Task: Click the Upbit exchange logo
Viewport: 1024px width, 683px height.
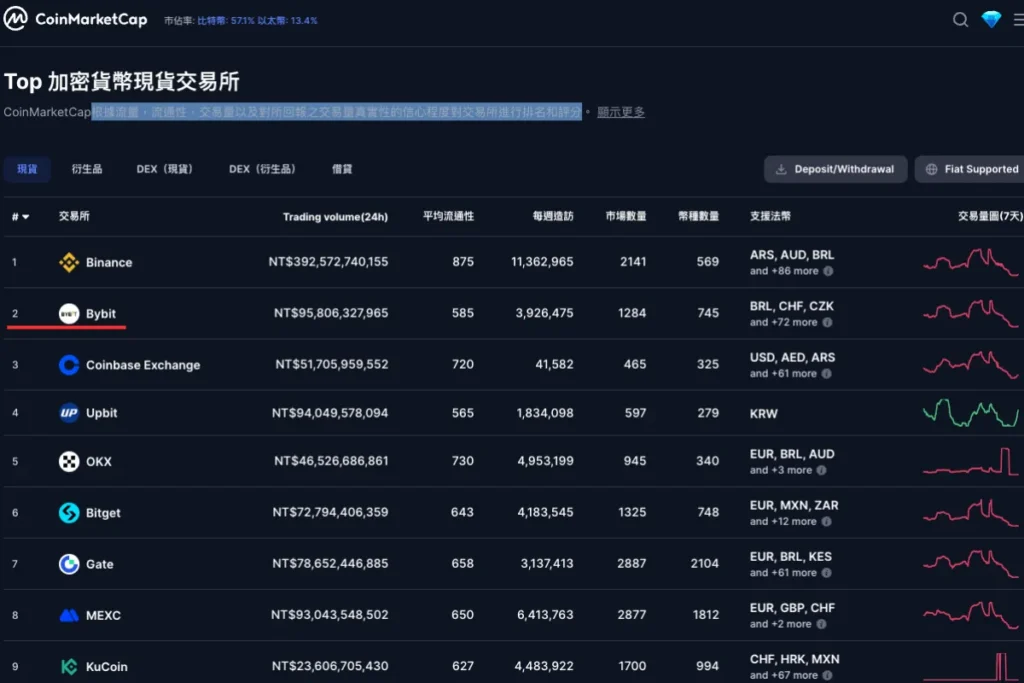Action: tap(69, 413)
